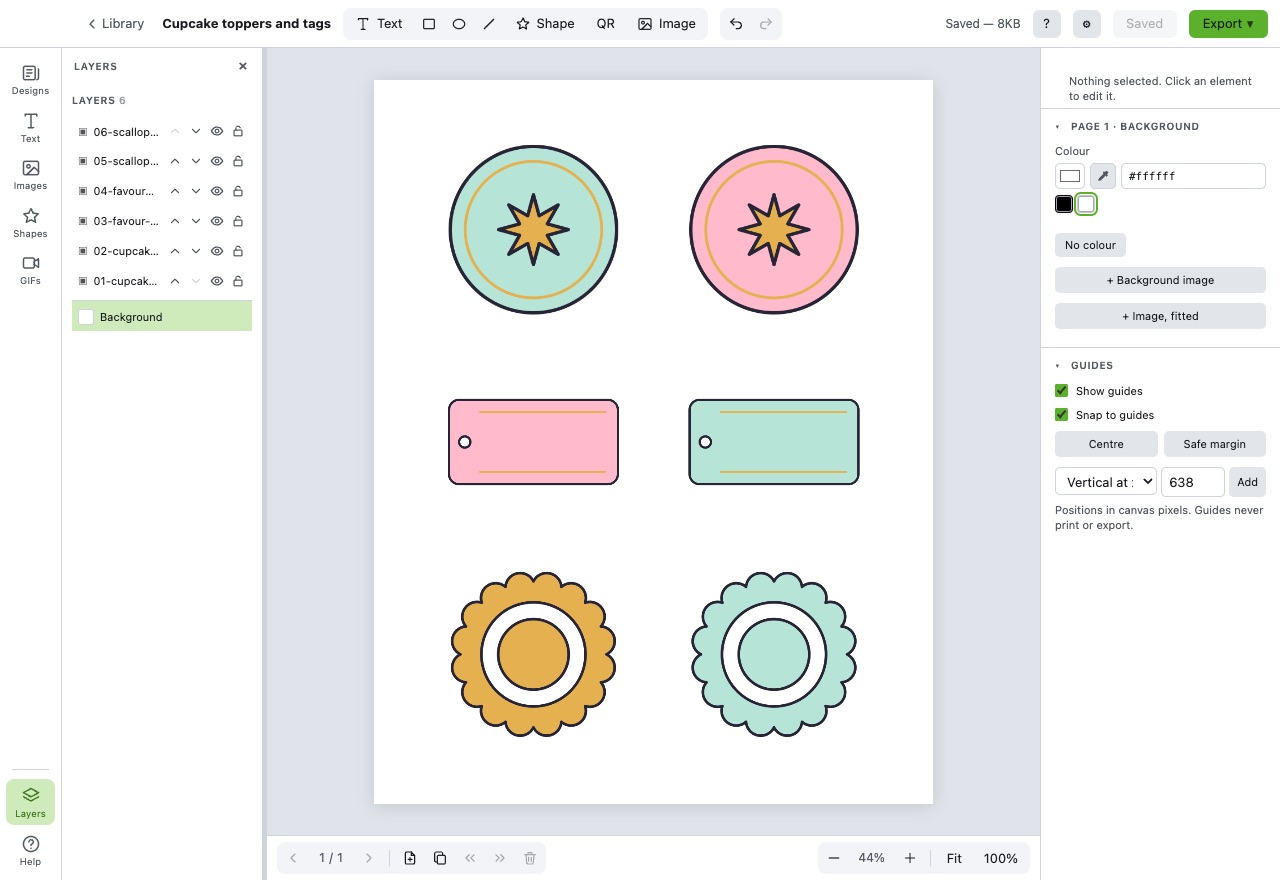Click the duplicate page icon
Viewport: 1280px width, 880px height.
(x=440, y=858)
